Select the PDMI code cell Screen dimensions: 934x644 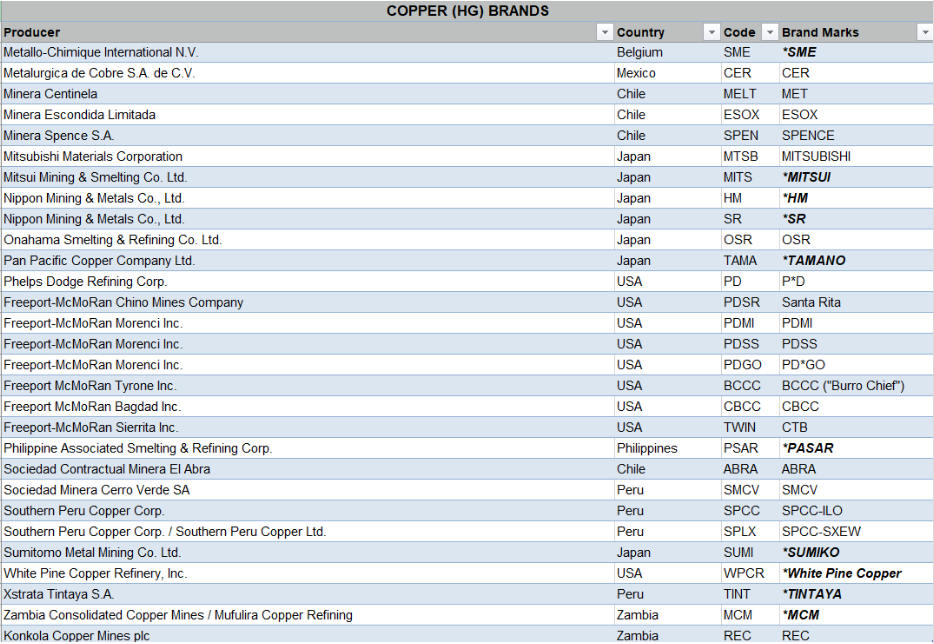(750, 323)
